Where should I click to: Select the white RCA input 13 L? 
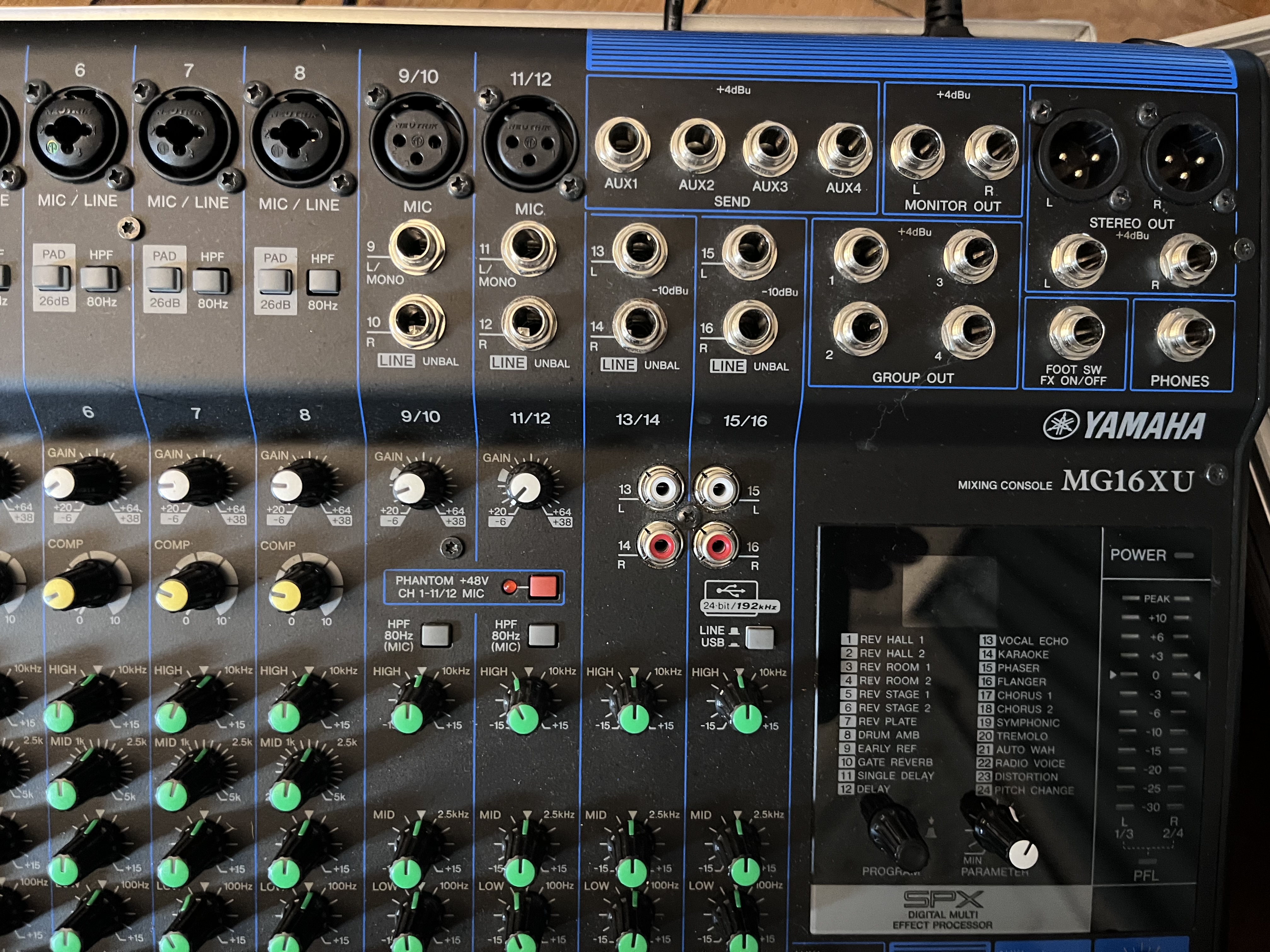(x=661, y=488)
